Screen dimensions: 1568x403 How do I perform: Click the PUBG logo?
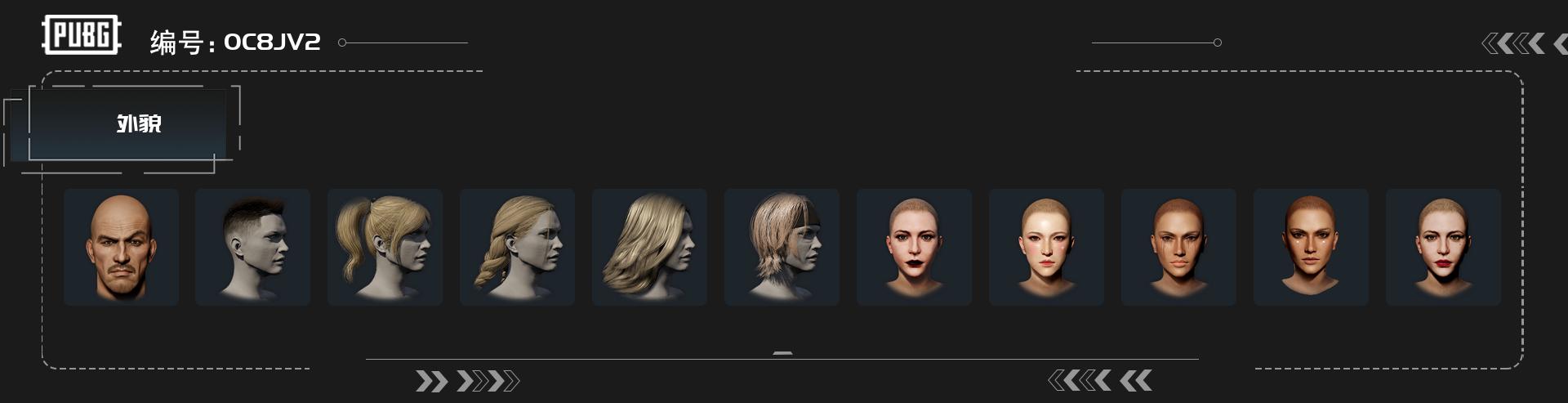(82, 35)
